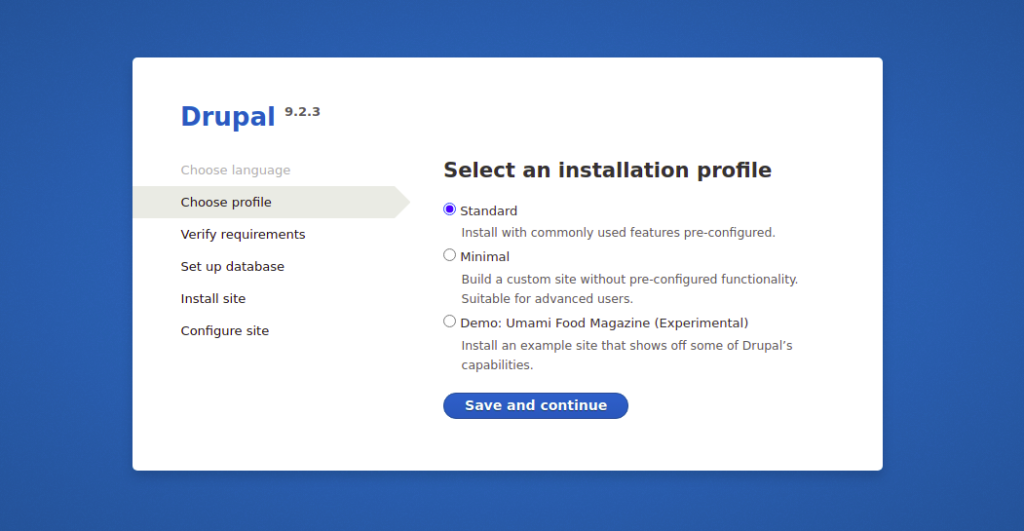Select the Standard installation profile radio button
This screenshot has height=531, width=1024.
[449, 209]
